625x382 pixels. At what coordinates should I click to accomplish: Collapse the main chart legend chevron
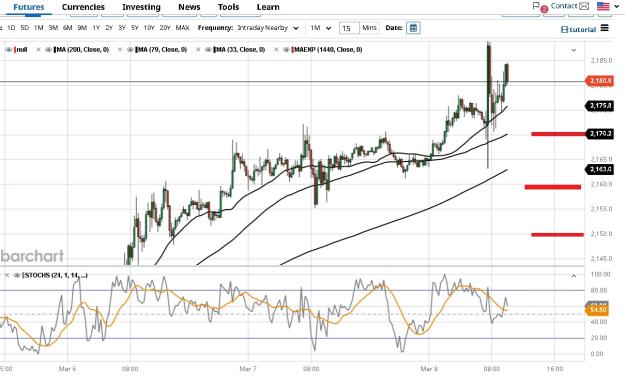click(574, 50)
